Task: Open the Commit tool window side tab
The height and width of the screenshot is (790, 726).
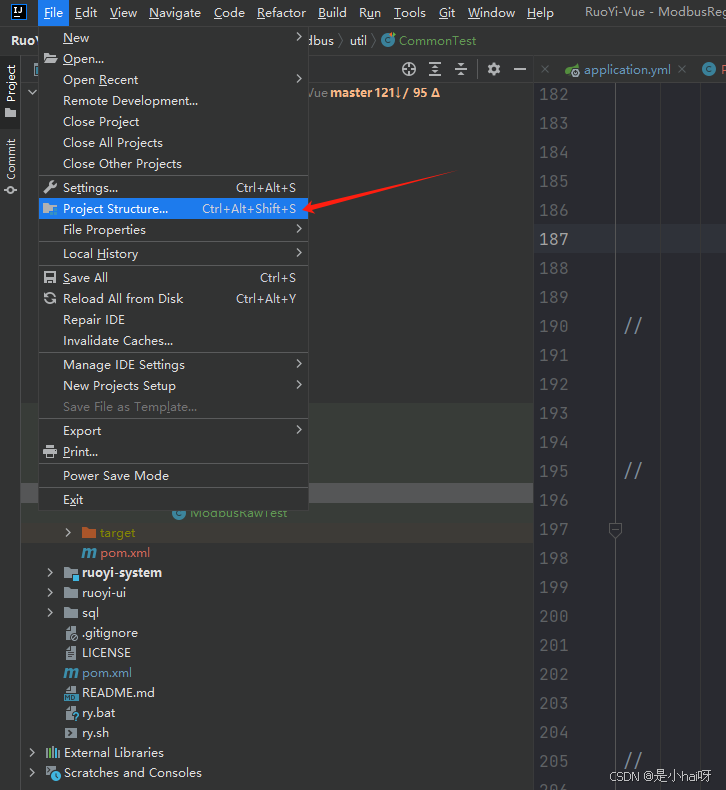Action: click(x=11, y=166)
